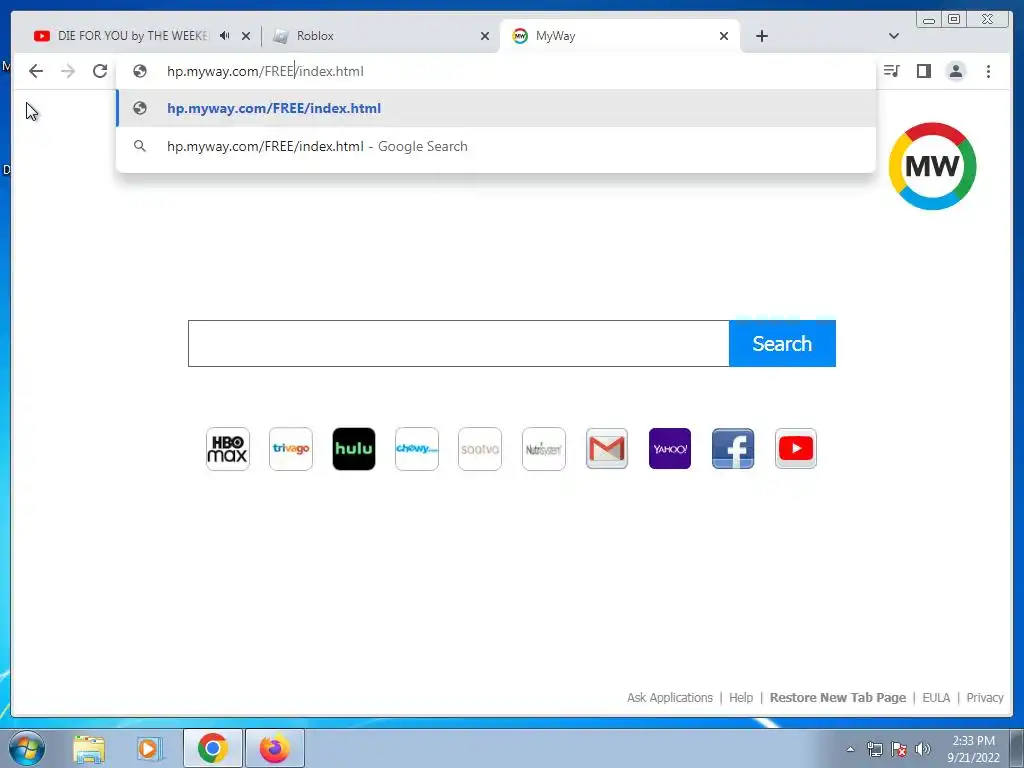Mute the DIE FOR YOU tab audio
The height and width of the screenshot is (768, 1024).
(225, 36)
